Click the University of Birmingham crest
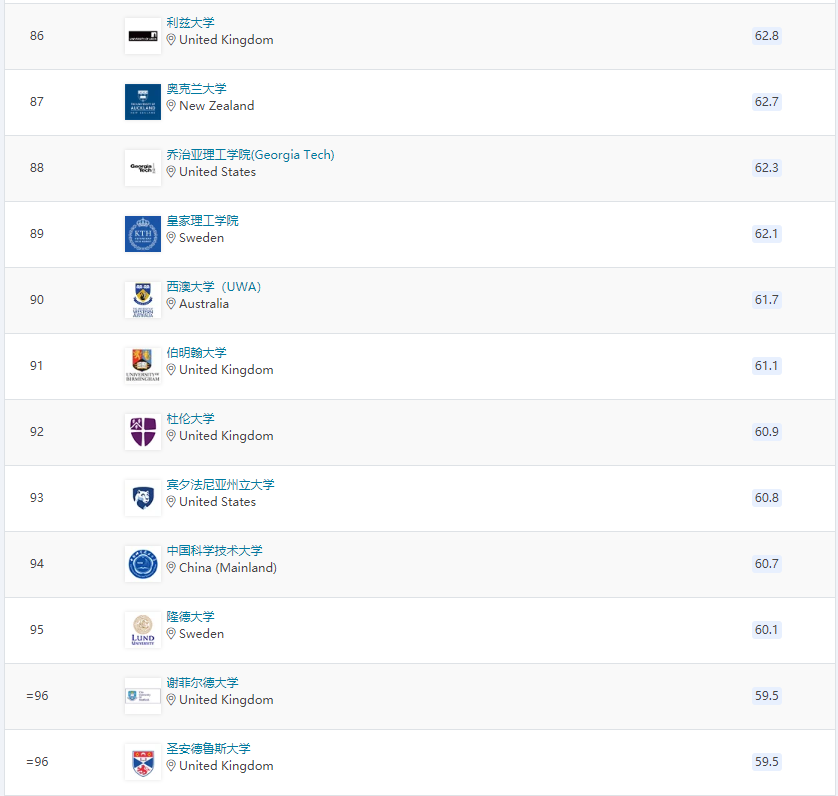This screenshot has height=796, width=838. click(143, 366)
